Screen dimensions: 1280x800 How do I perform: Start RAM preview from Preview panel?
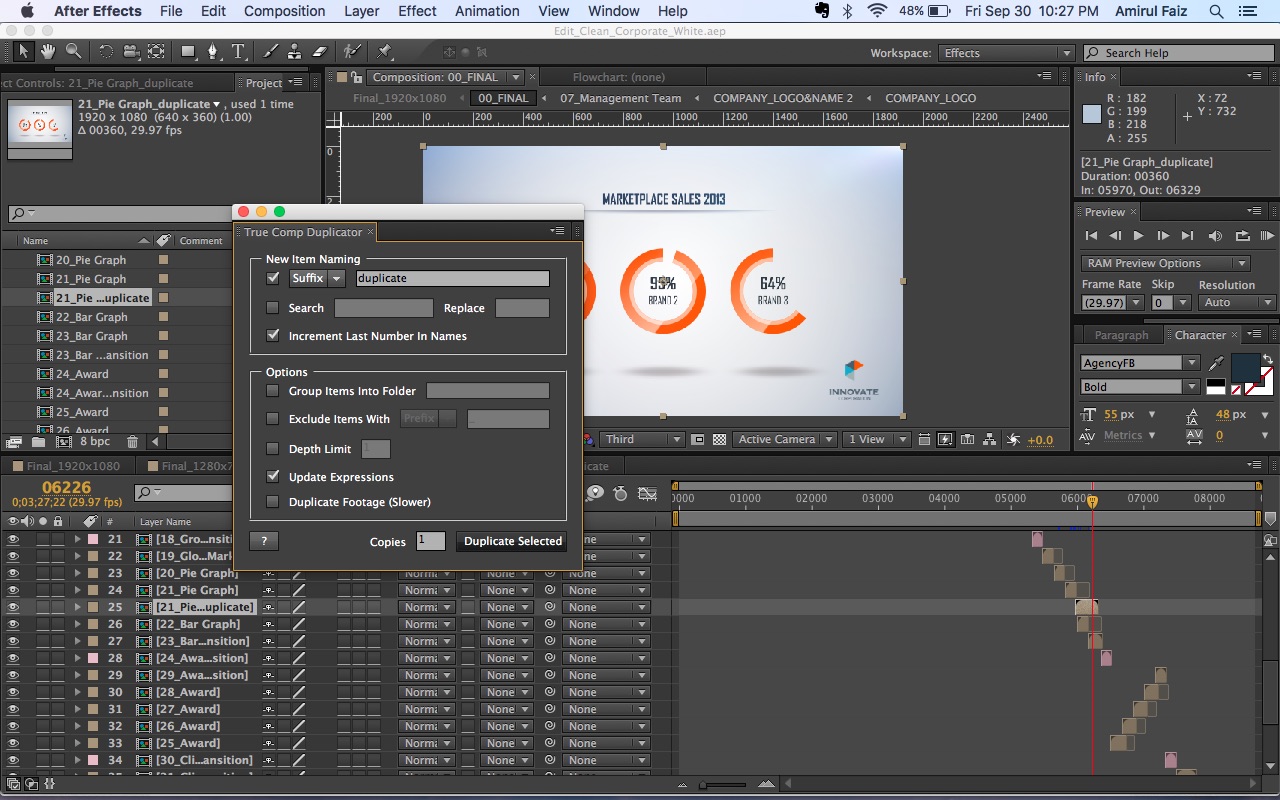click(1268, 236)
